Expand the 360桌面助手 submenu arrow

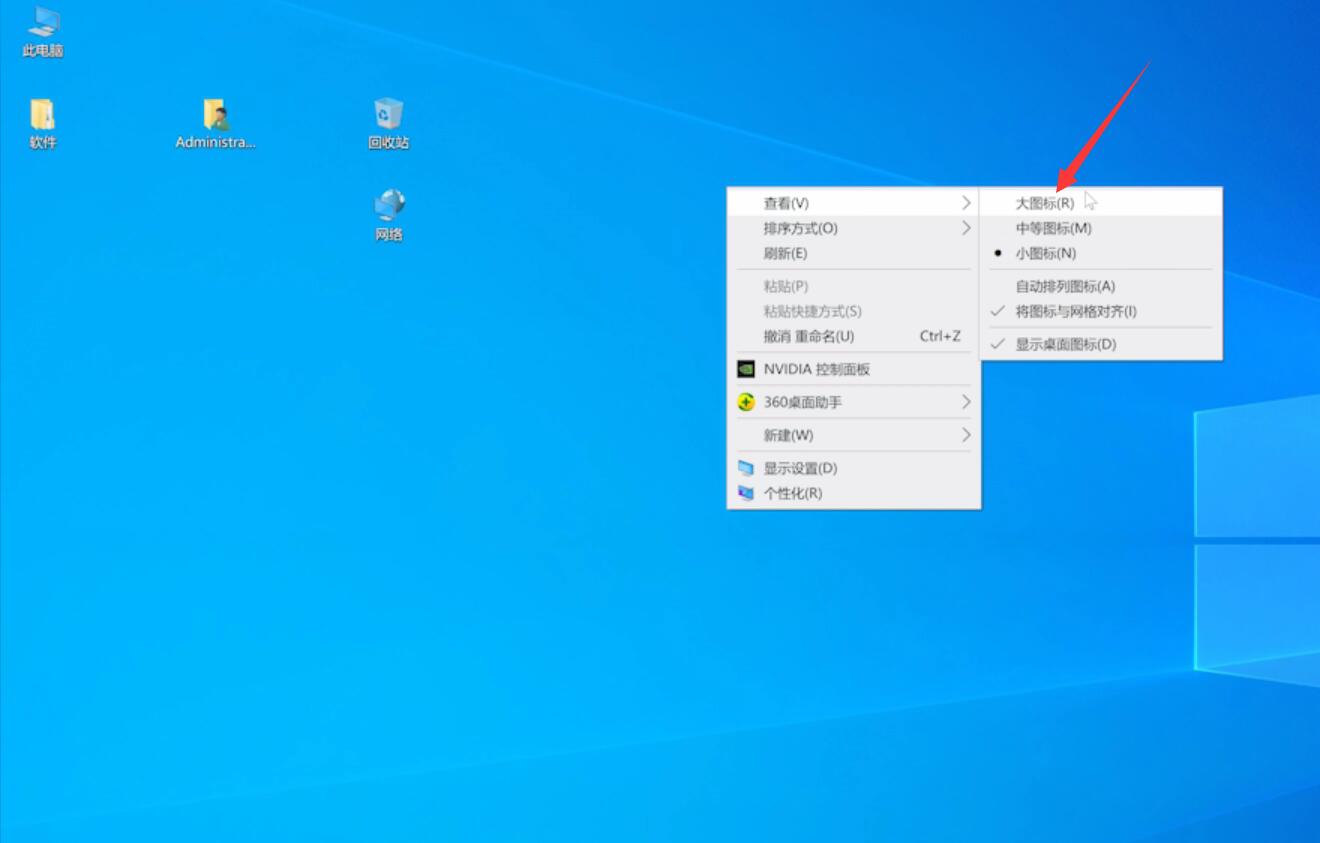pos(966,402)
